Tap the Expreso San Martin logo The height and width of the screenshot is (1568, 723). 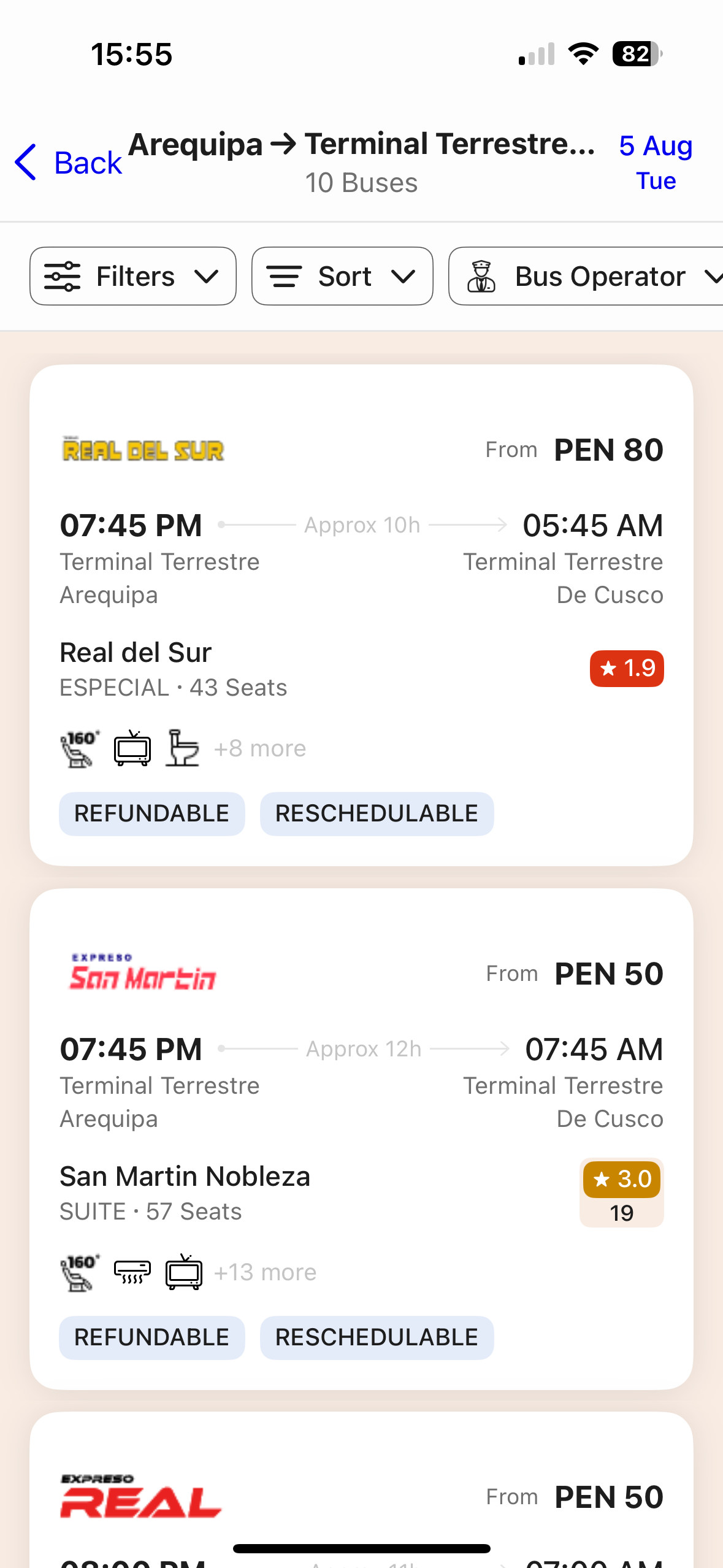[143, 974]
